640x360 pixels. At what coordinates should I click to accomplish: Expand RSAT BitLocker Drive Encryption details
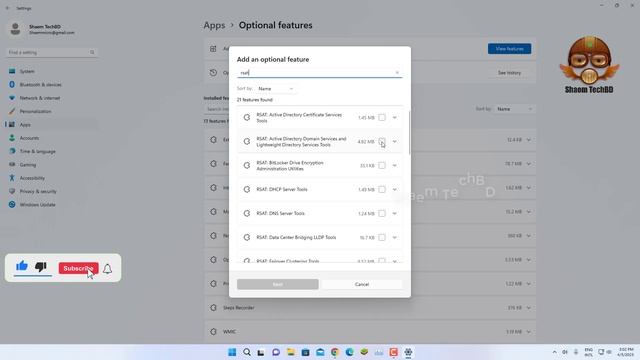[x=395, y=165]
